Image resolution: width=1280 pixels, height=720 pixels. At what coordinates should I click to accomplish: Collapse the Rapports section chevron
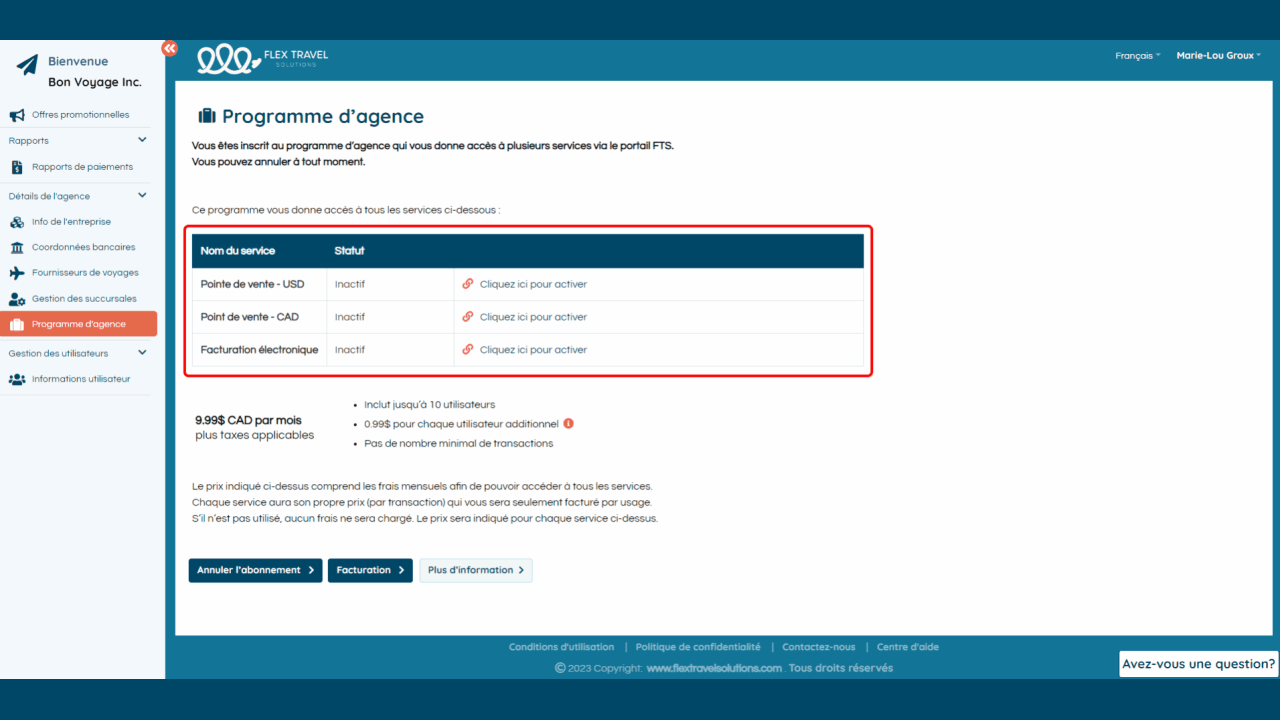[142, 140]
